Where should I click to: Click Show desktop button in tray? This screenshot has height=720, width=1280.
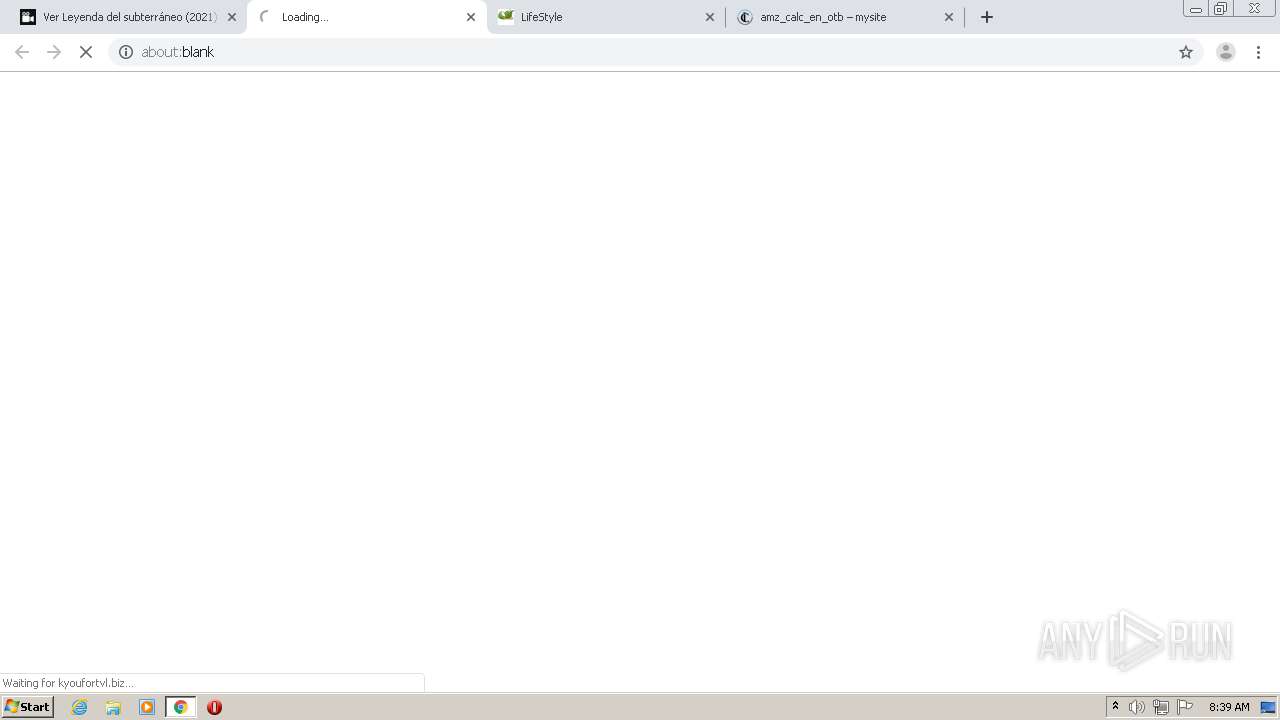1269,707
